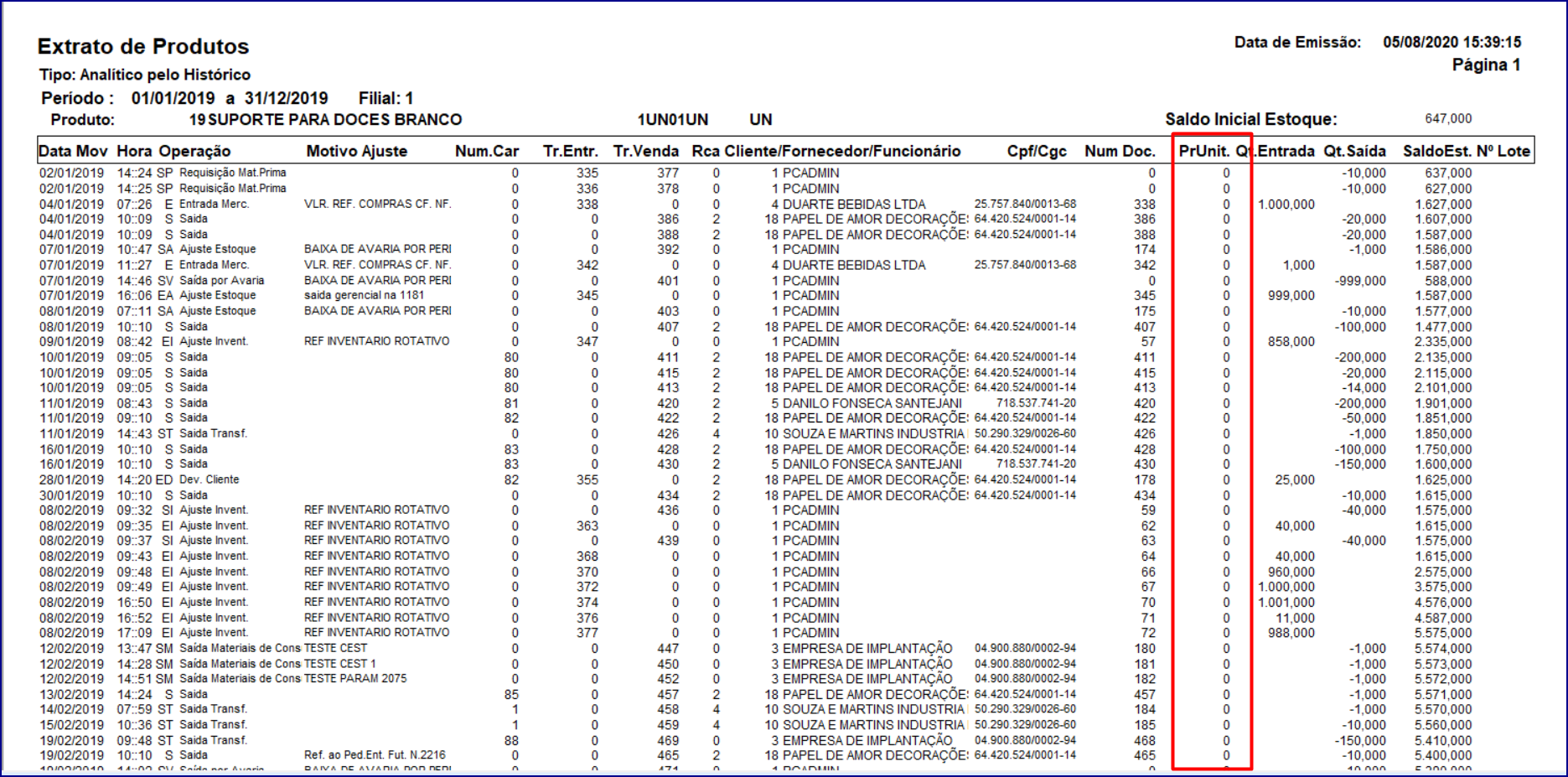Click the stock balance "1.586,000"
This screenshot has width=1568, height=777.
pyautogui.click(x=1443, y=250)
